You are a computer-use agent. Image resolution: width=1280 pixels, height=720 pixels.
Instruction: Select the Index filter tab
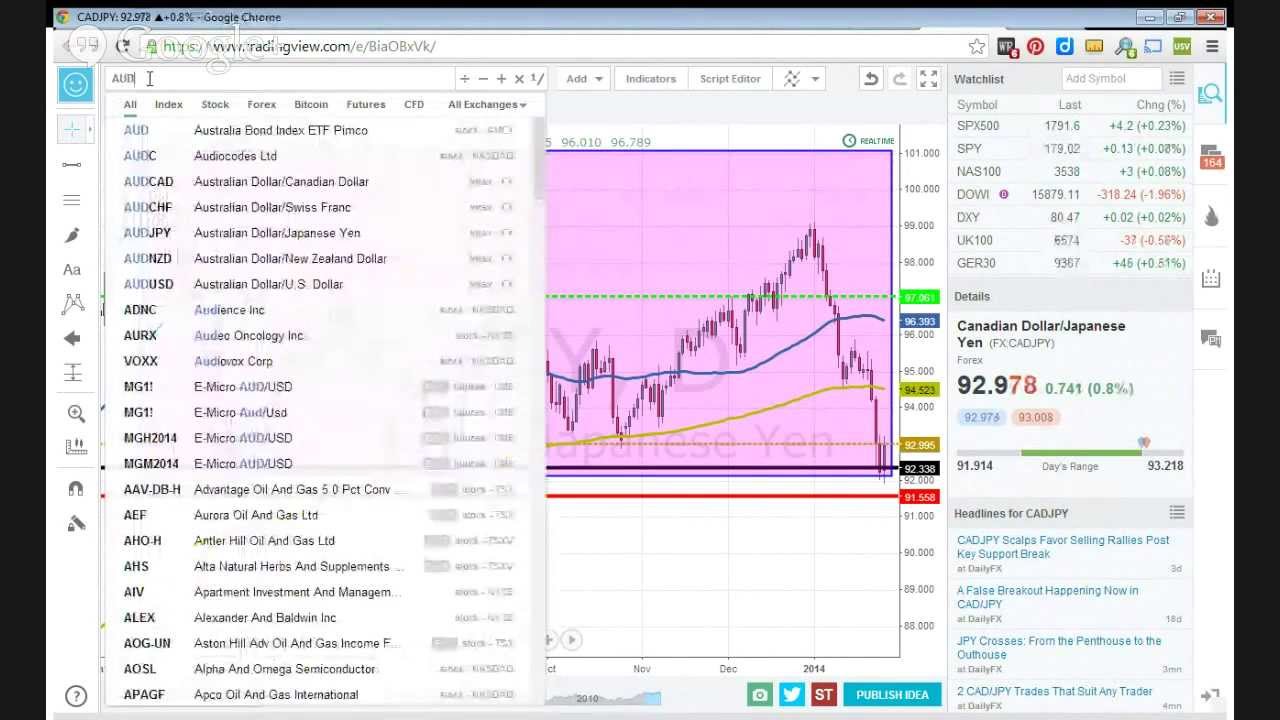pos(168,104)
